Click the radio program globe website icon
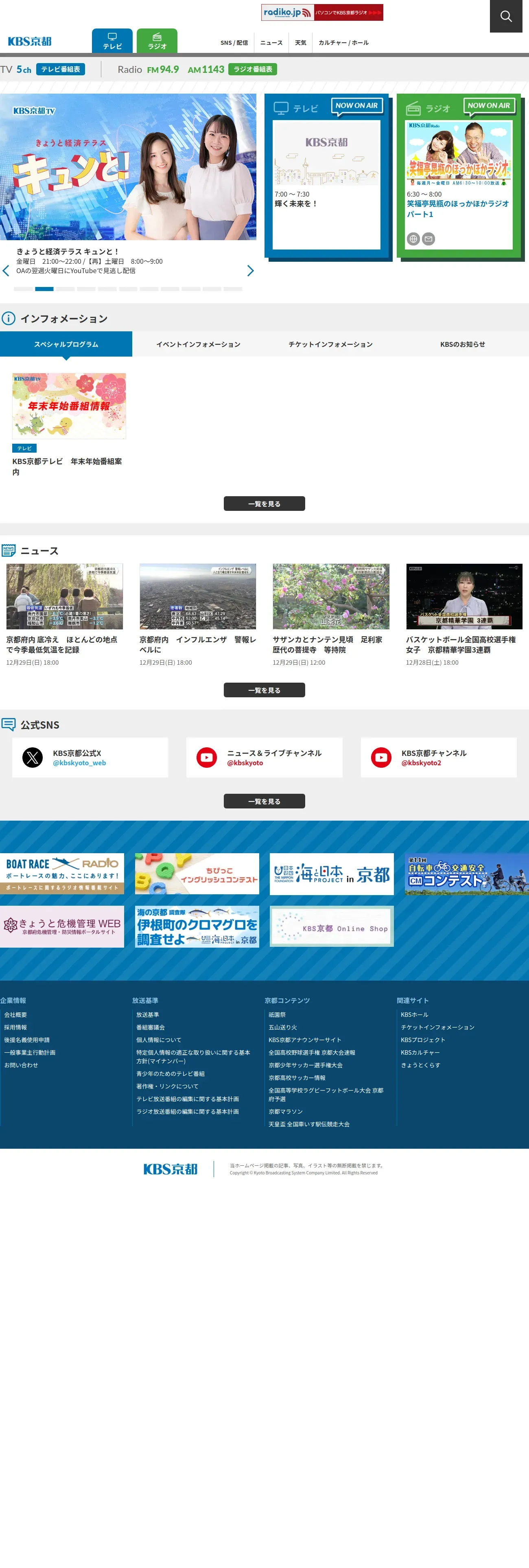The height and width of the screenshot is (1568, 529). (x=413, y=239)
